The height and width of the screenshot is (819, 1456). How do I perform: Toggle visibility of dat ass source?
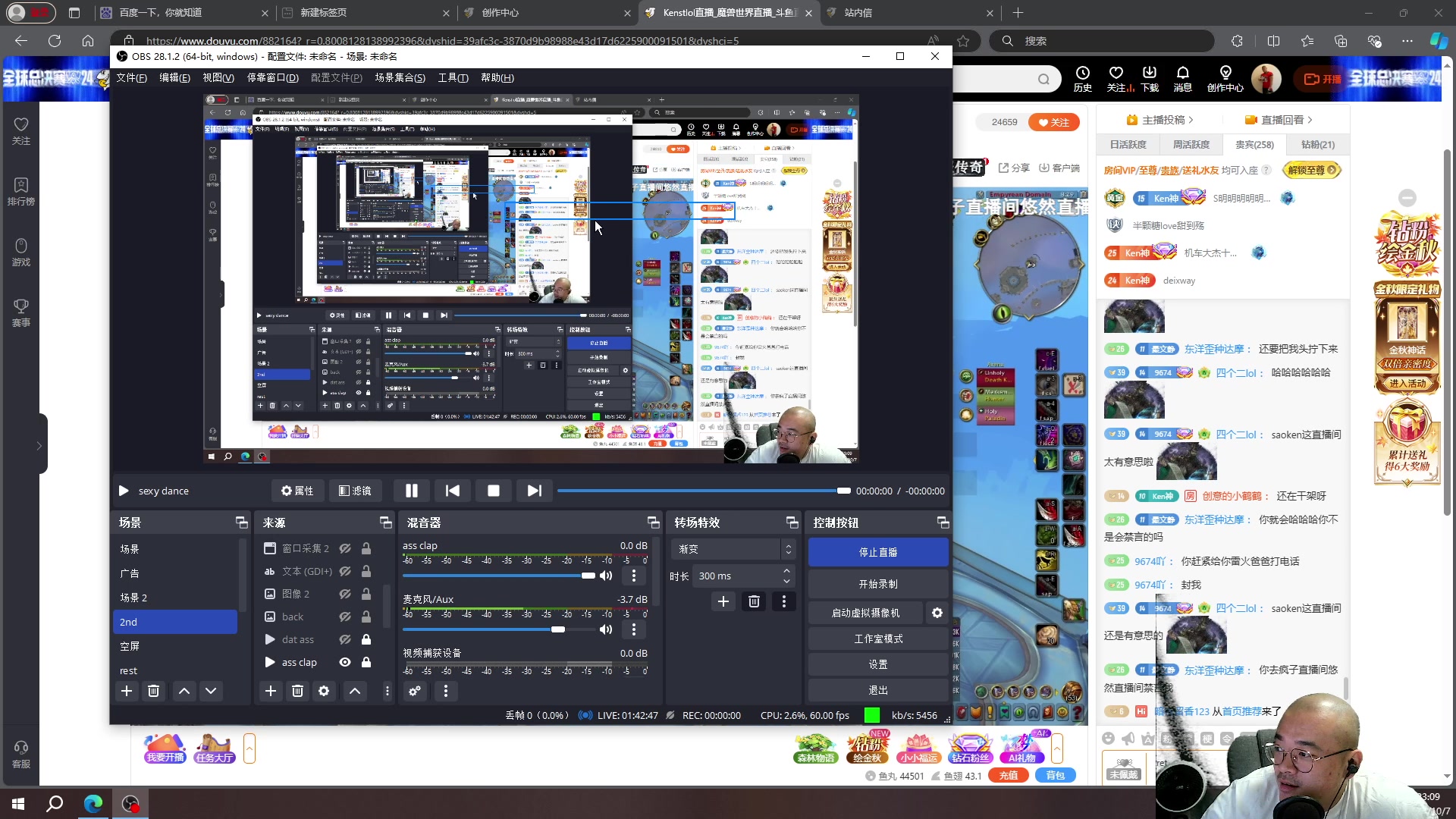point(345,639)
